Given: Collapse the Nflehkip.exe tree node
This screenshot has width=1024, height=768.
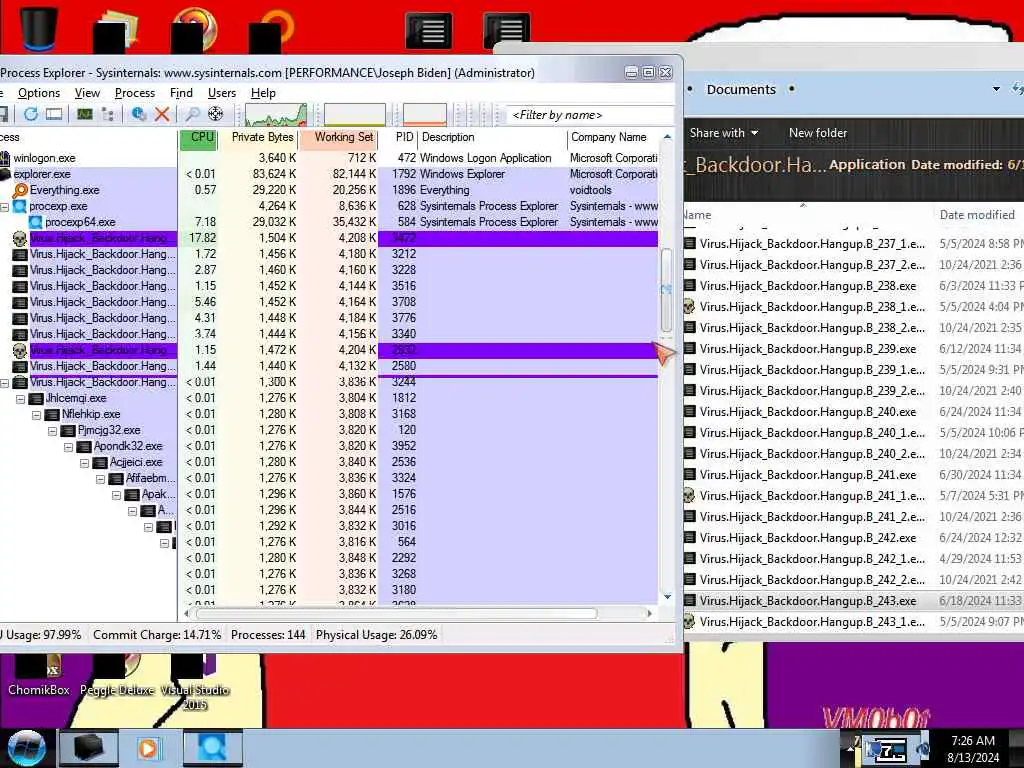Looking at the screenshot, I should click(37, 415).
